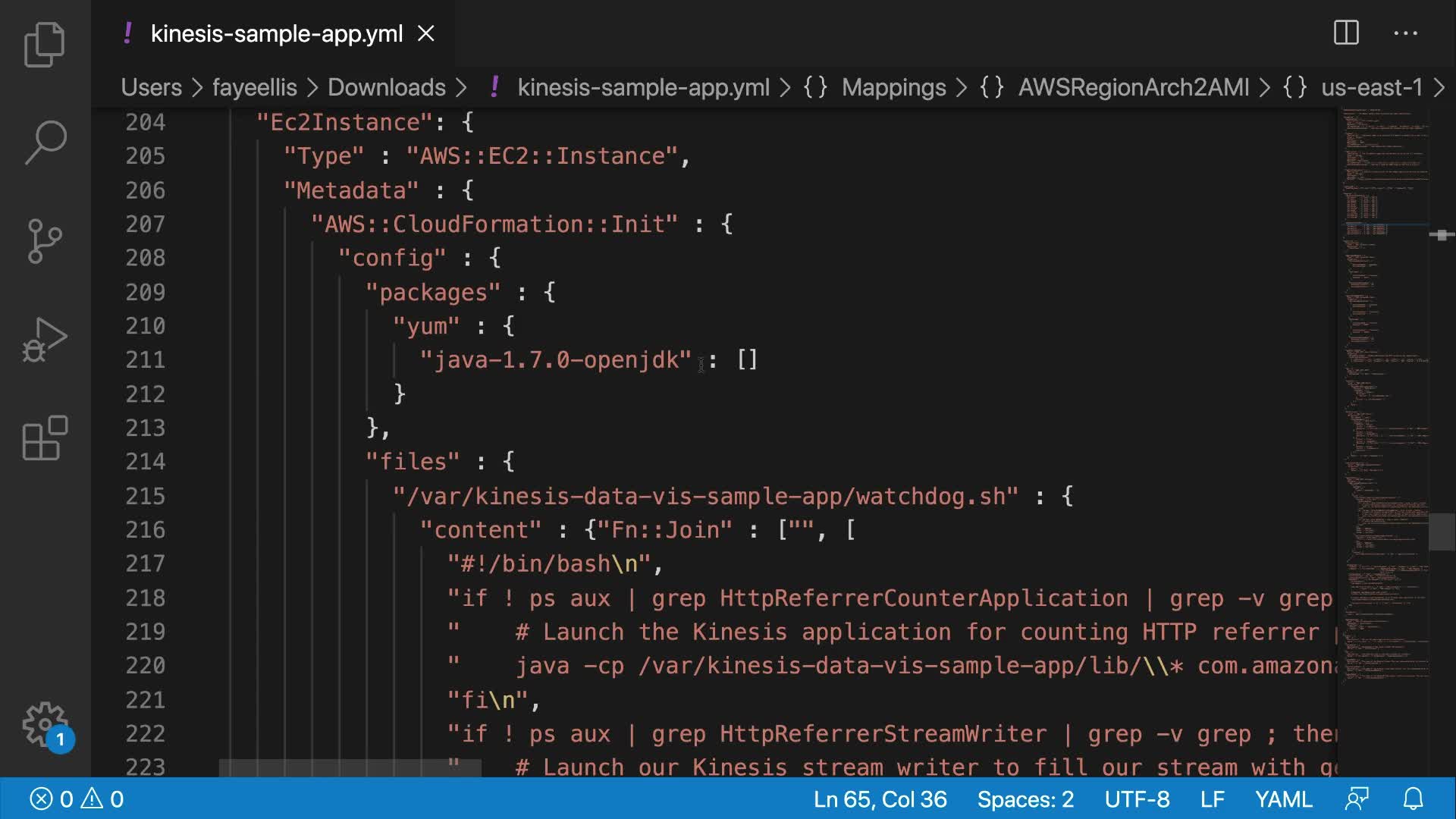The height and width of the screenshot is (819, 1456).
Task: Click the UTF-8 encoding selector
Action: pyautogui.click(x=1137, y=799)
